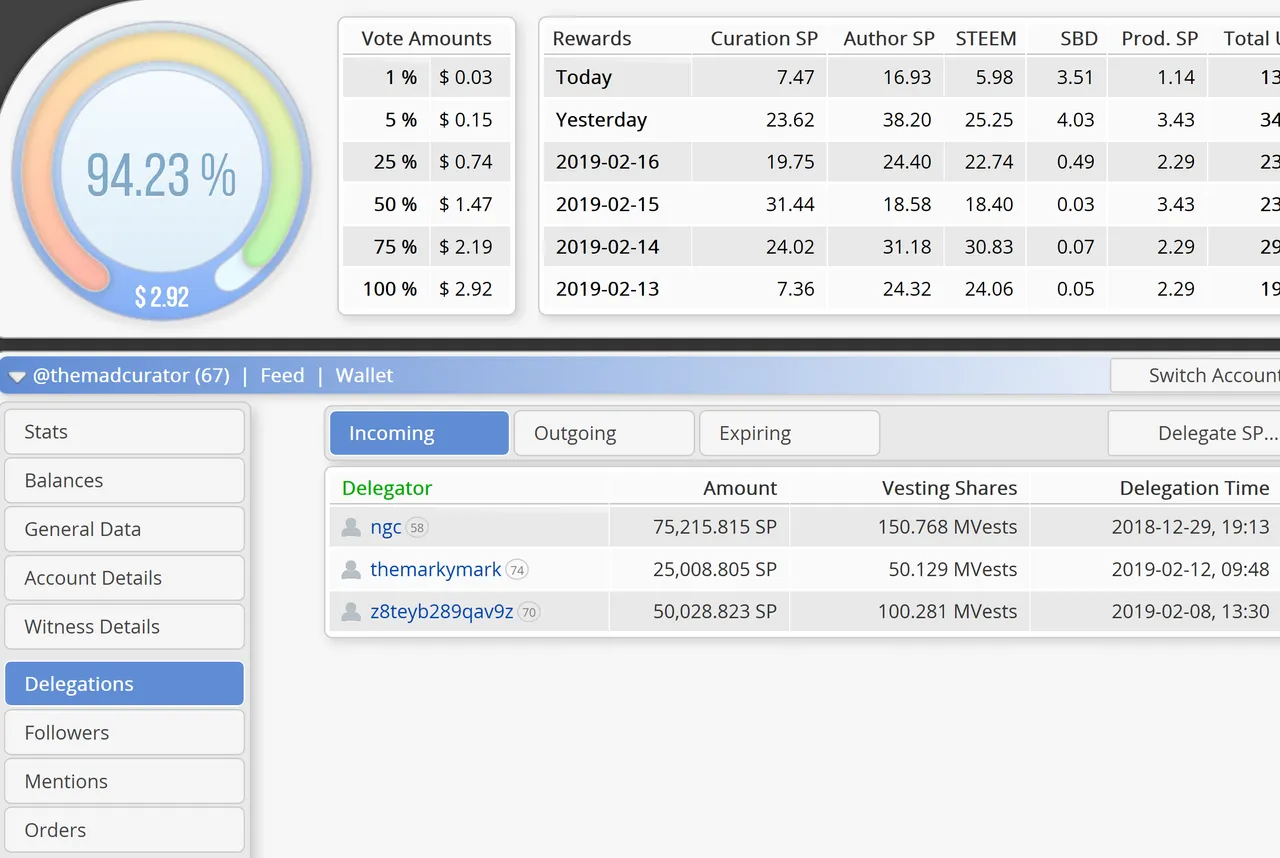
Task: Click the 2019-02-15 rewards row label
Action: [x=607, y=204]
